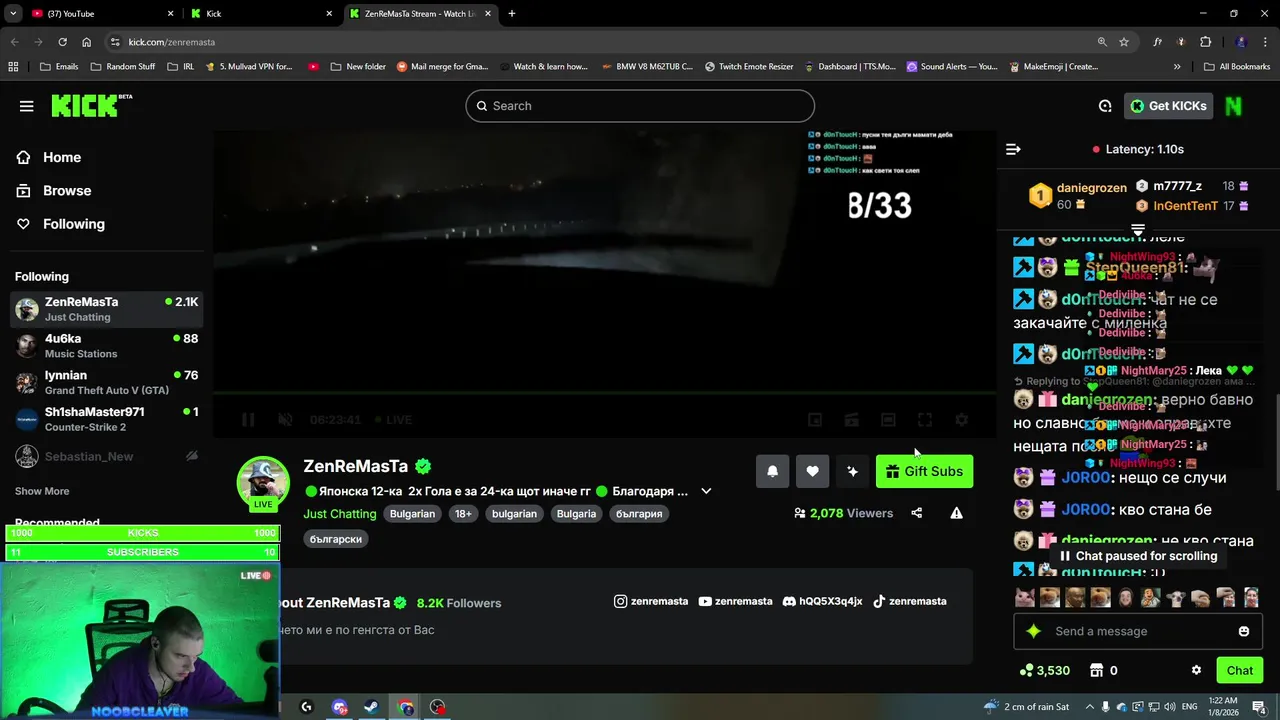Open ZenReMasTa YouTube link
The width and height of the screenshot is (1280, 720).
[735, 601]
